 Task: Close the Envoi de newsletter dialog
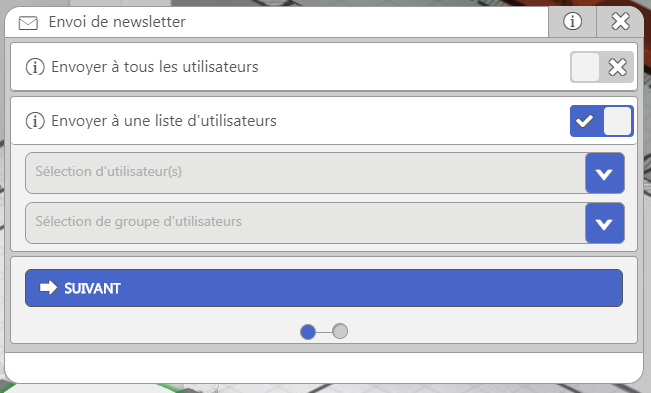point(620,21)
